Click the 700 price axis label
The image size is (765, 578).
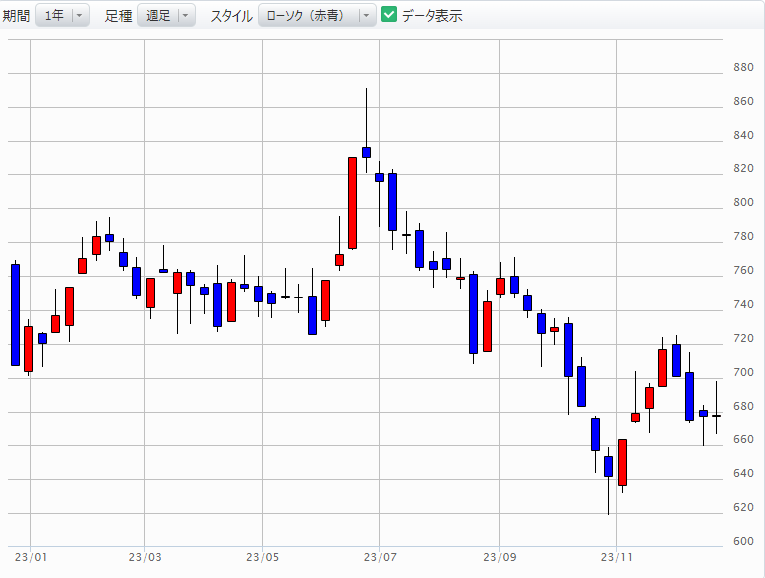744,372
